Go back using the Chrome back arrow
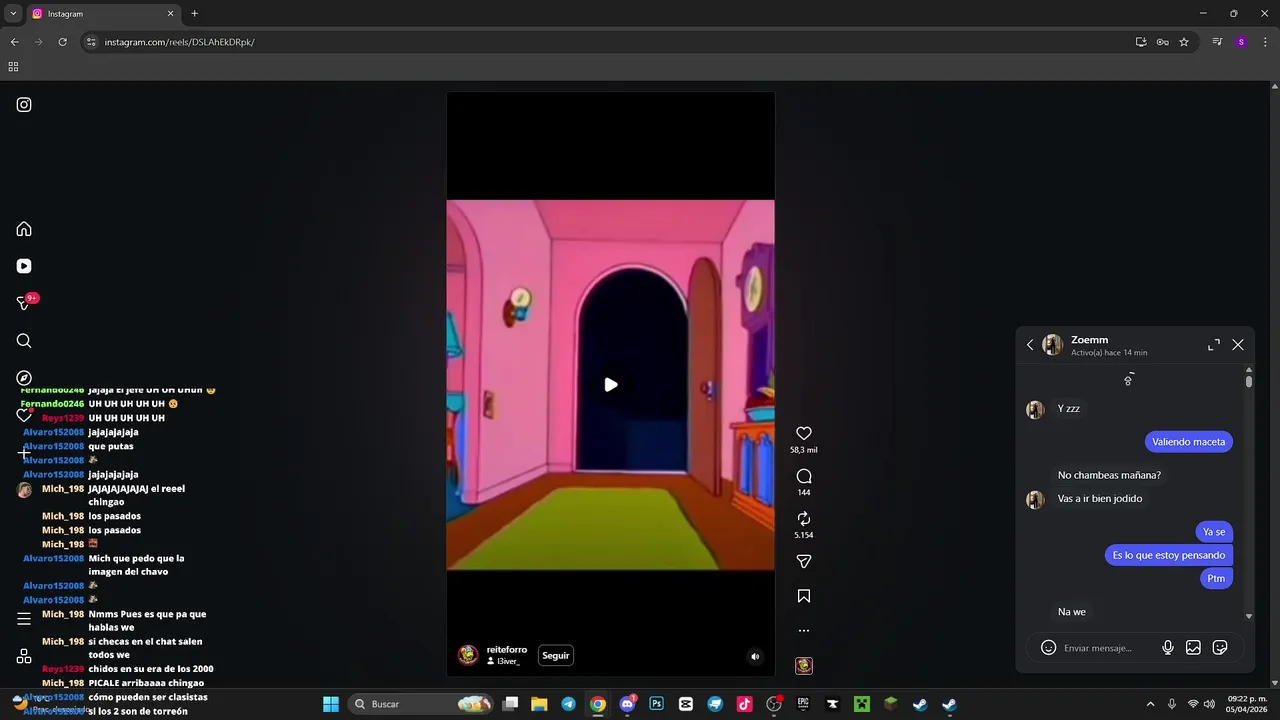1280x720 pixels. point(14,42)
